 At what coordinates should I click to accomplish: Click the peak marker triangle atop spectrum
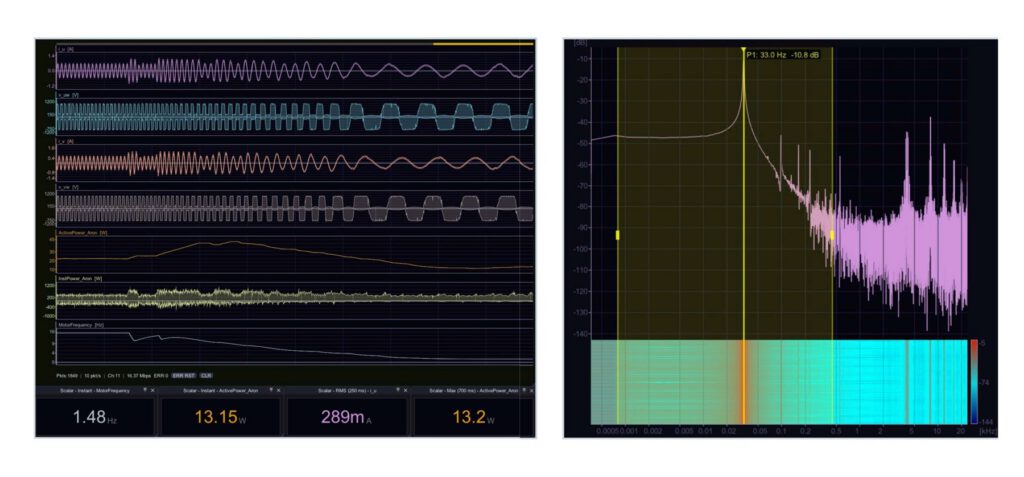[743, 49]
